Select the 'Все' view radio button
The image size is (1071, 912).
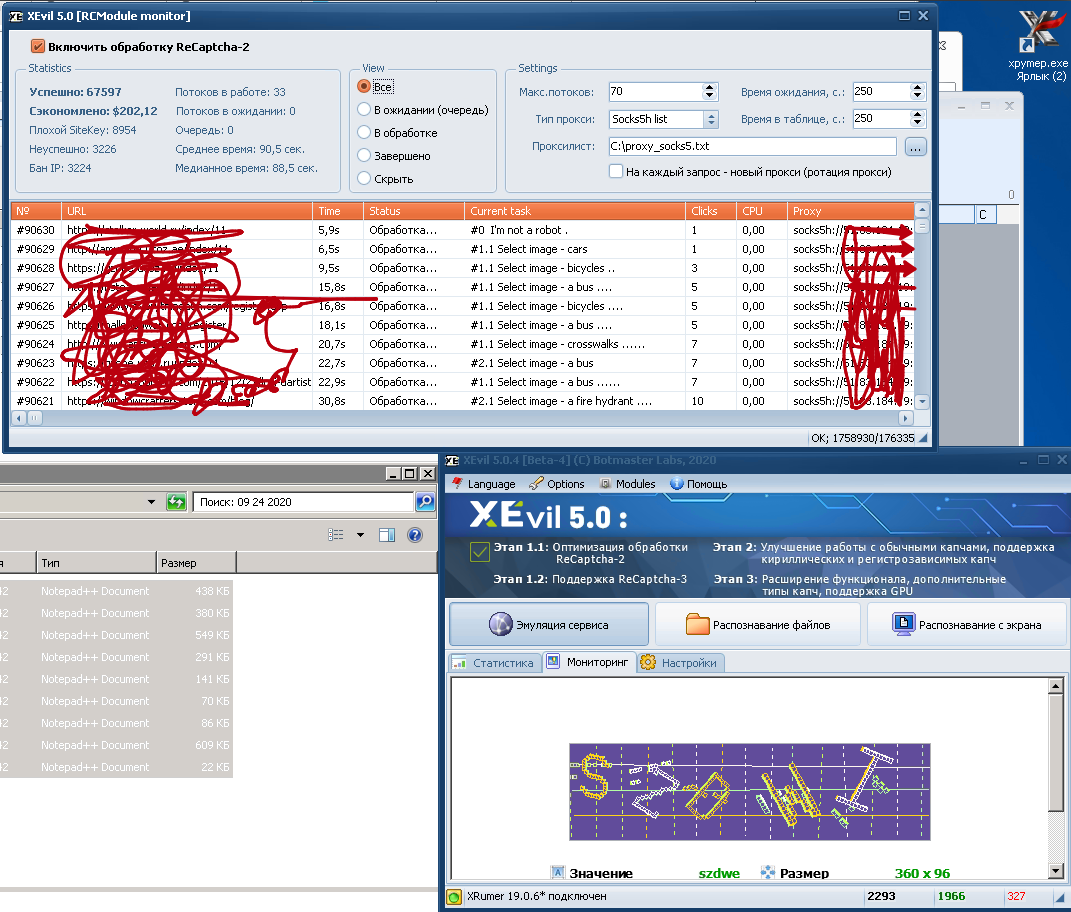pos(364,87)
